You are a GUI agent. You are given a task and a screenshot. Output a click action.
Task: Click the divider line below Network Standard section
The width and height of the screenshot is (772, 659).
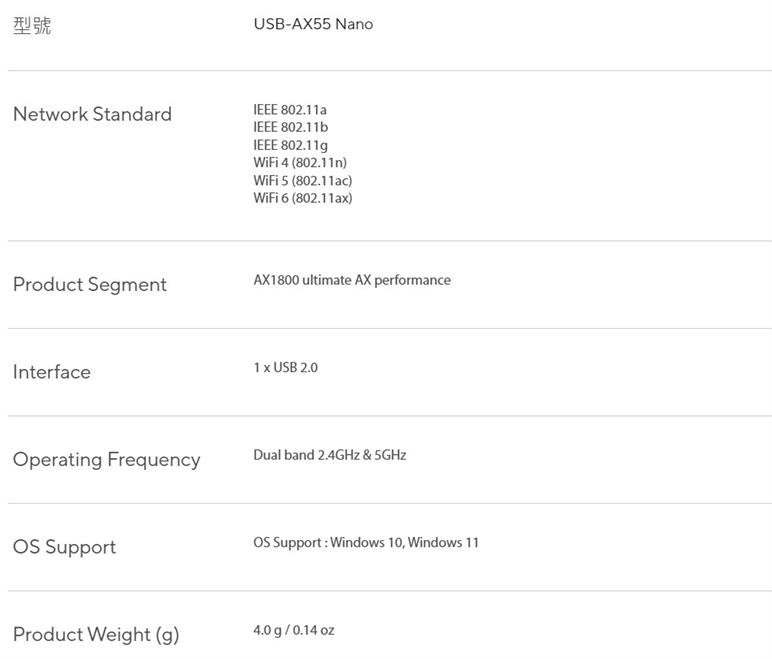coord(390,241)
